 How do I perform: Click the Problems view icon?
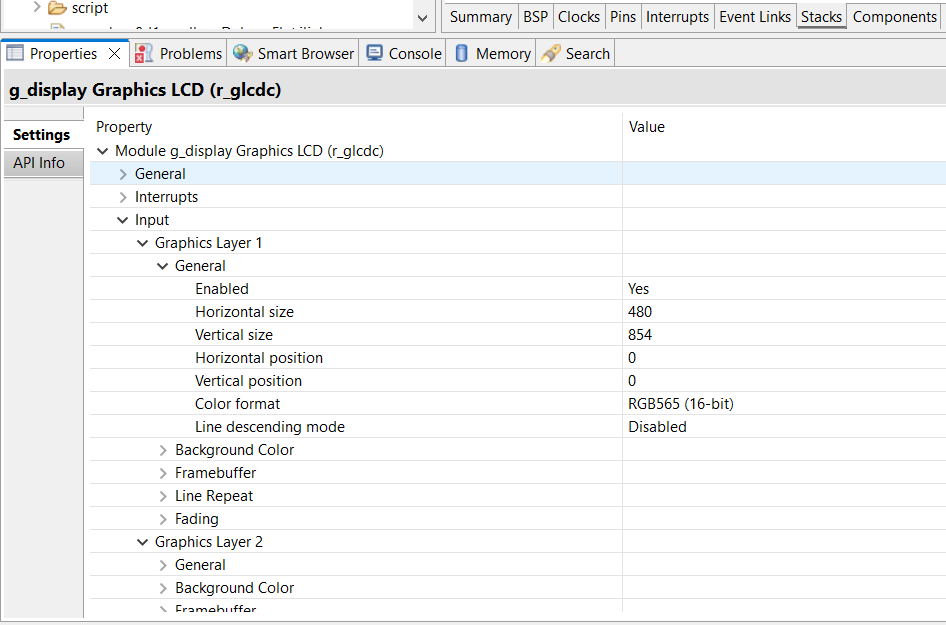[x=145, y=54]
